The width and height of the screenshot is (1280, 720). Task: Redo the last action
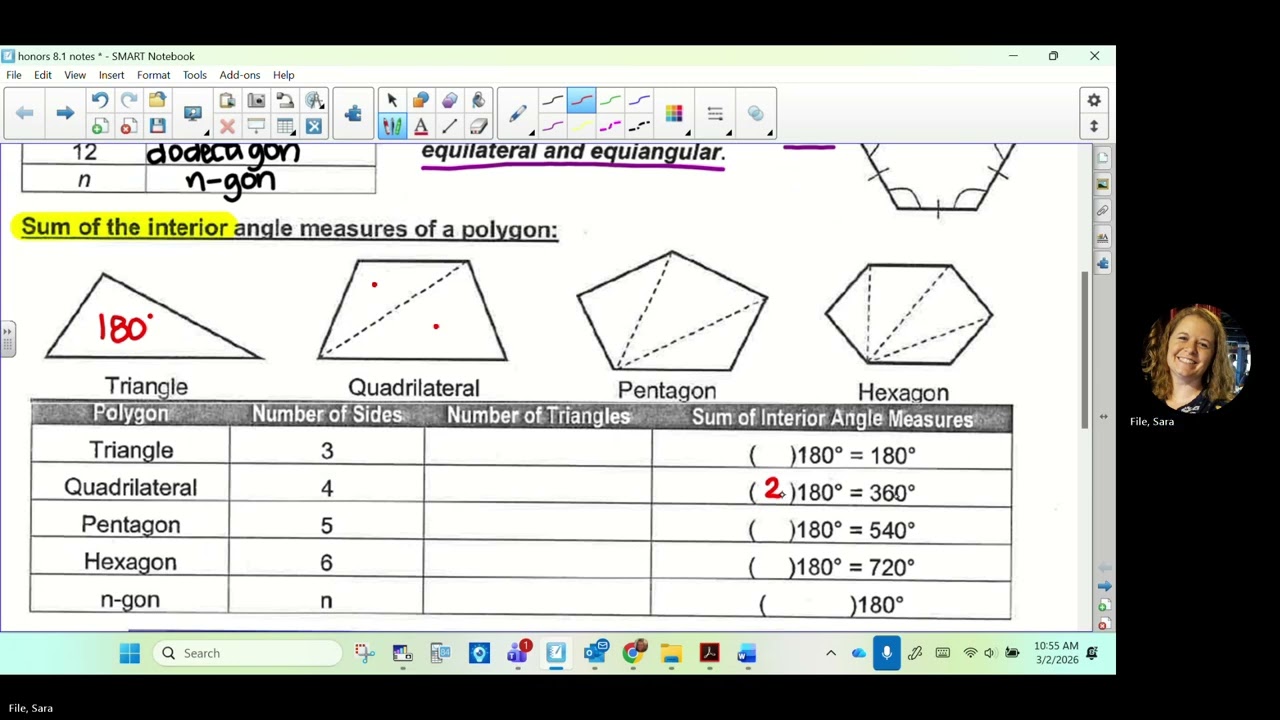click(x=128, y=100)
